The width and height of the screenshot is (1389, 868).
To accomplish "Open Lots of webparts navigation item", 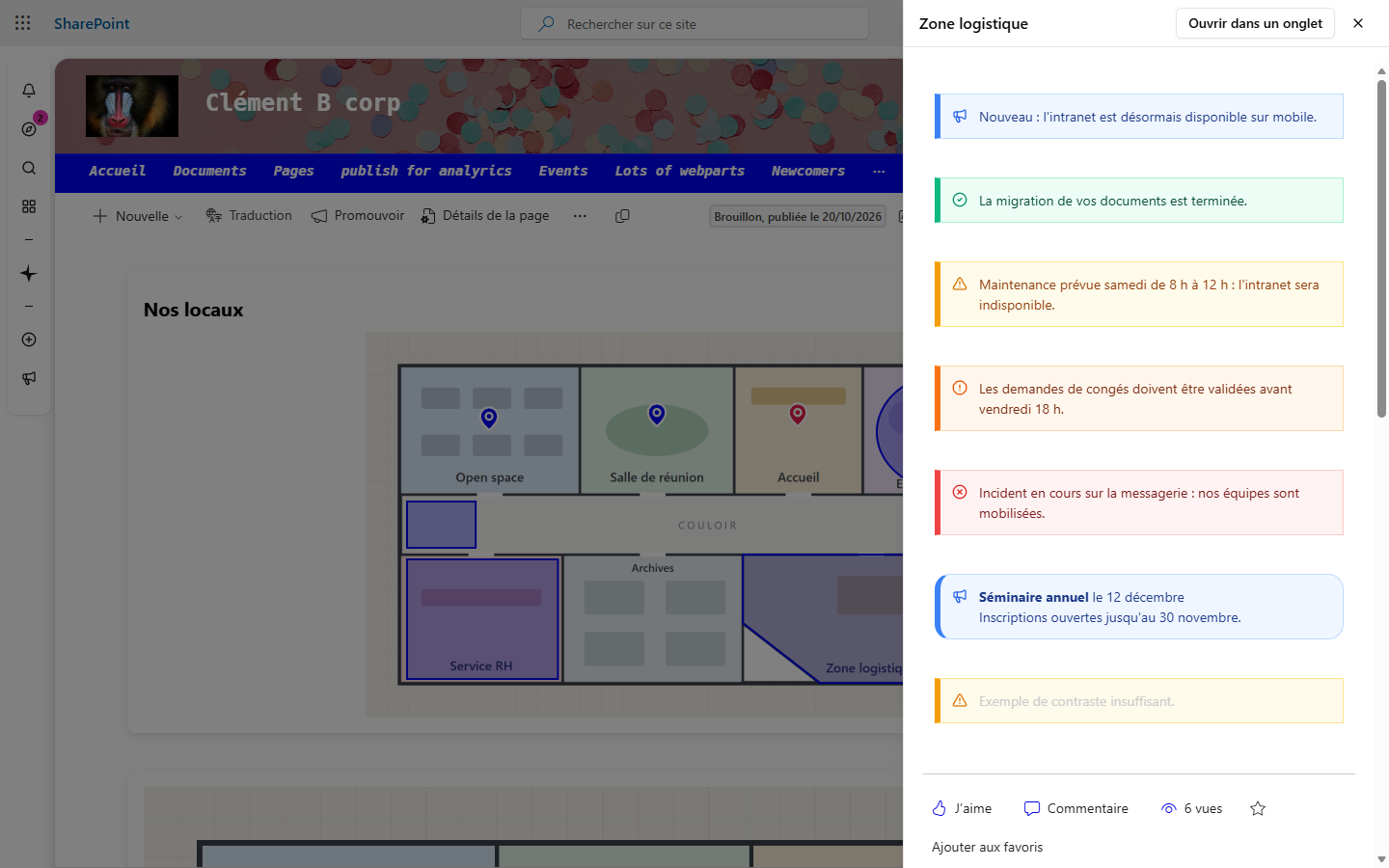I will coord(680,171).
